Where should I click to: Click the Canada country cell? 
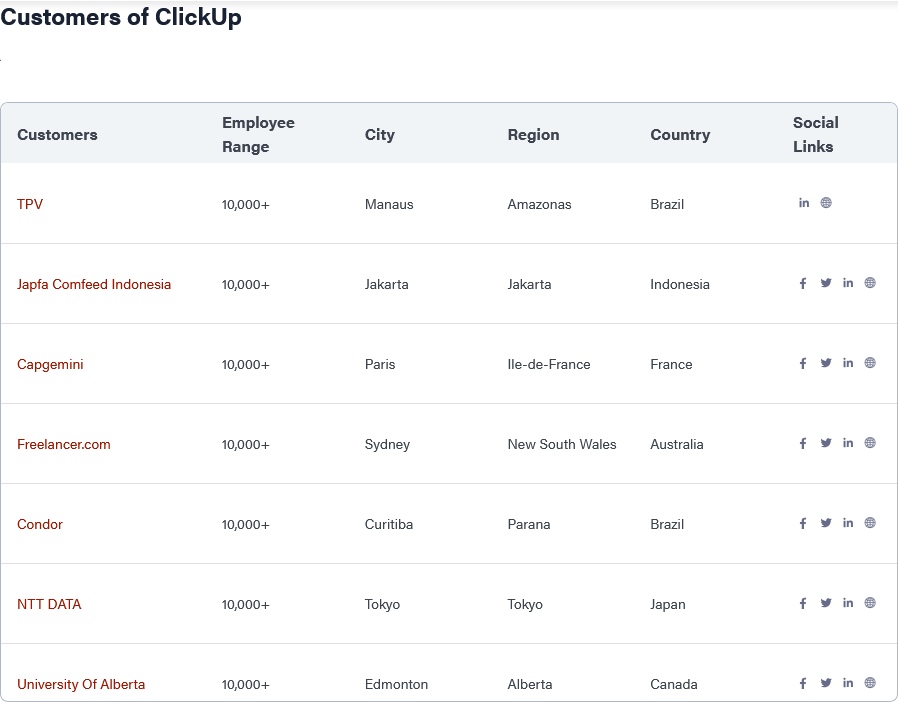(x=674, y=684)
